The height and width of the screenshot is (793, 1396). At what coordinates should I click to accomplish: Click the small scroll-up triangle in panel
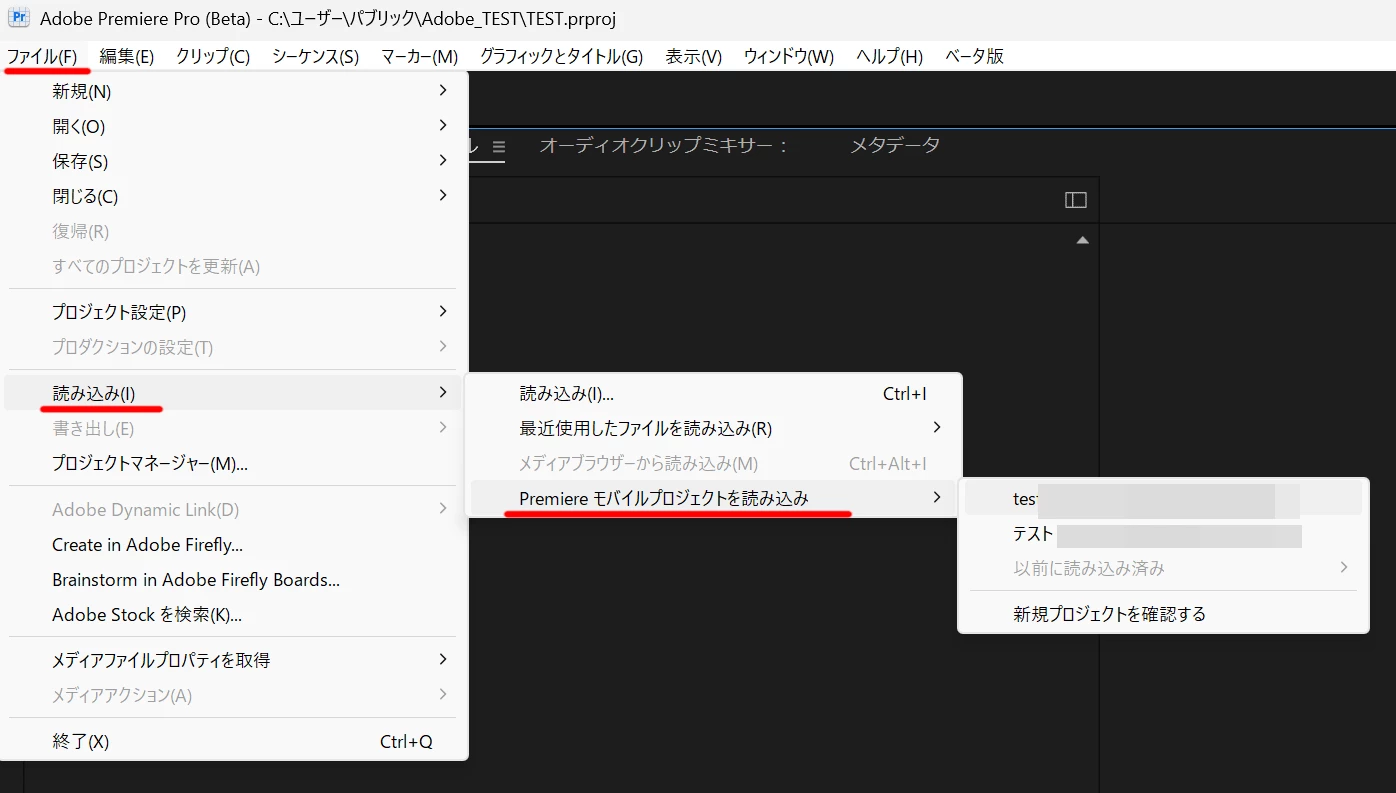click(x=1082, y=240)
